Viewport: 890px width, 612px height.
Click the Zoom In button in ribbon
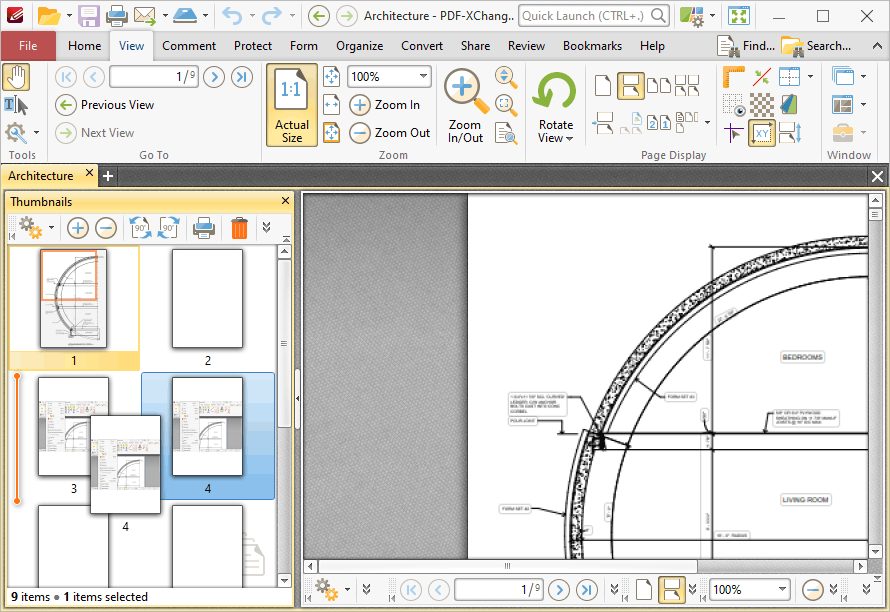click(386, 105)
